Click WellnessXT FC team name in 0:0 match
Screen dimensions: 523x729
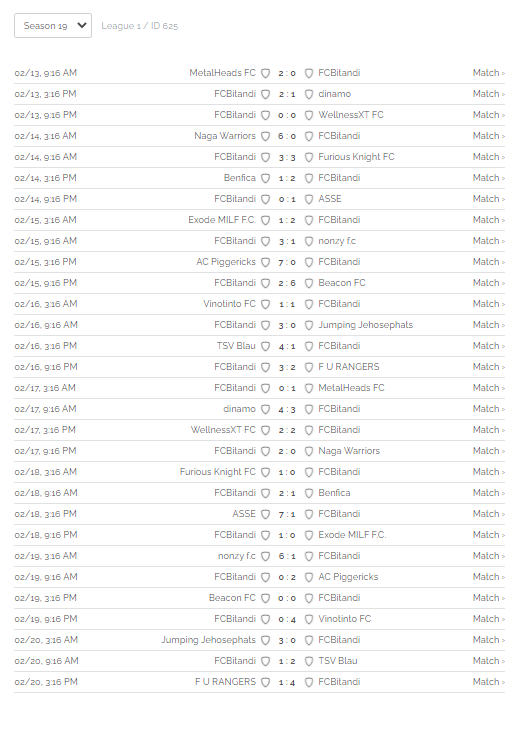click(351, 115)
